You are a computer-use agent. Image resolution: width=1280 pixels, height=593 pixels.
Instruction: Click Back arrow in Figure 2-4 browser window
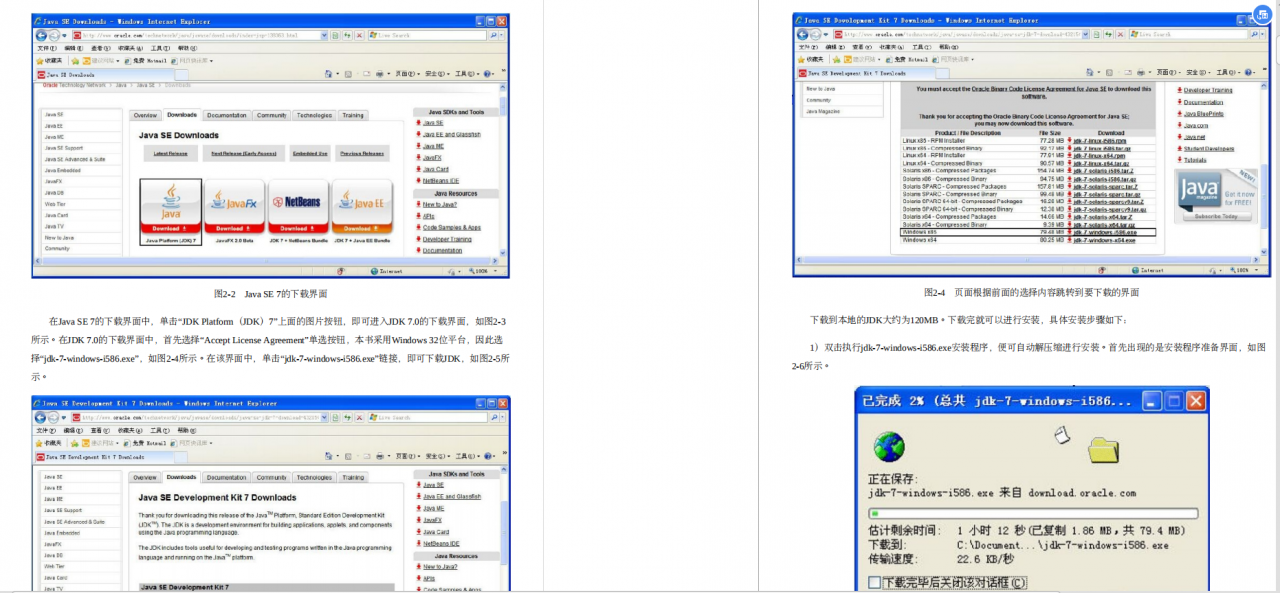(x=802, y=34)
